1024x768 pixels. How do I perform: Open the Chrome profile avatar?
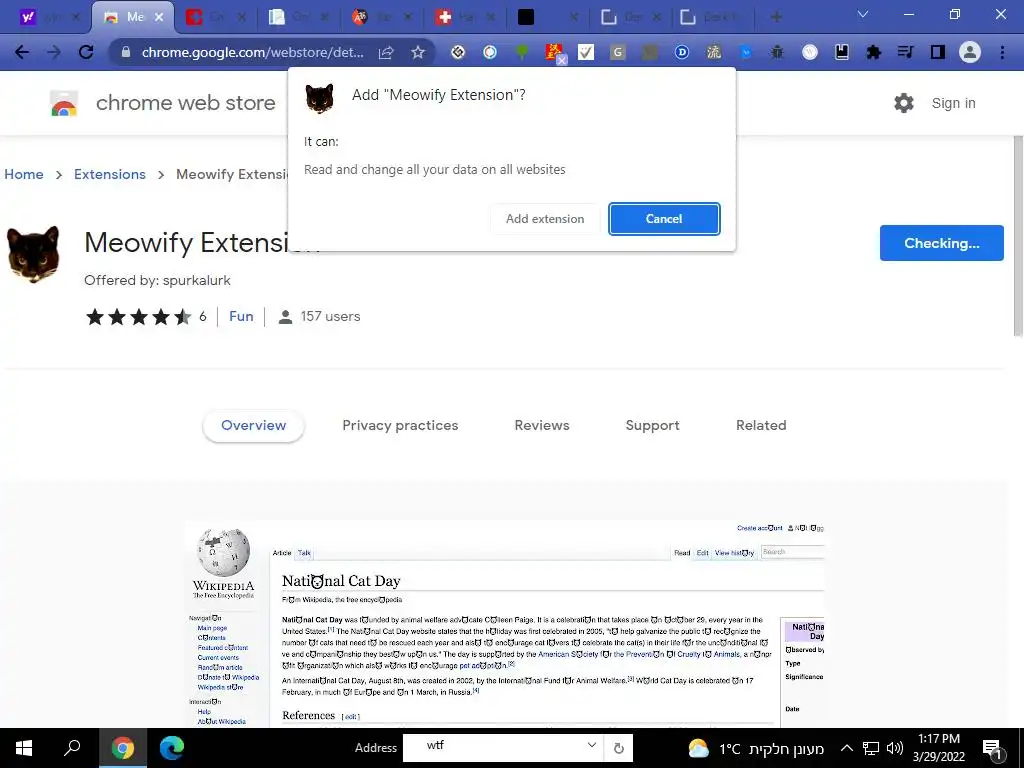click(x=970, y=52)
